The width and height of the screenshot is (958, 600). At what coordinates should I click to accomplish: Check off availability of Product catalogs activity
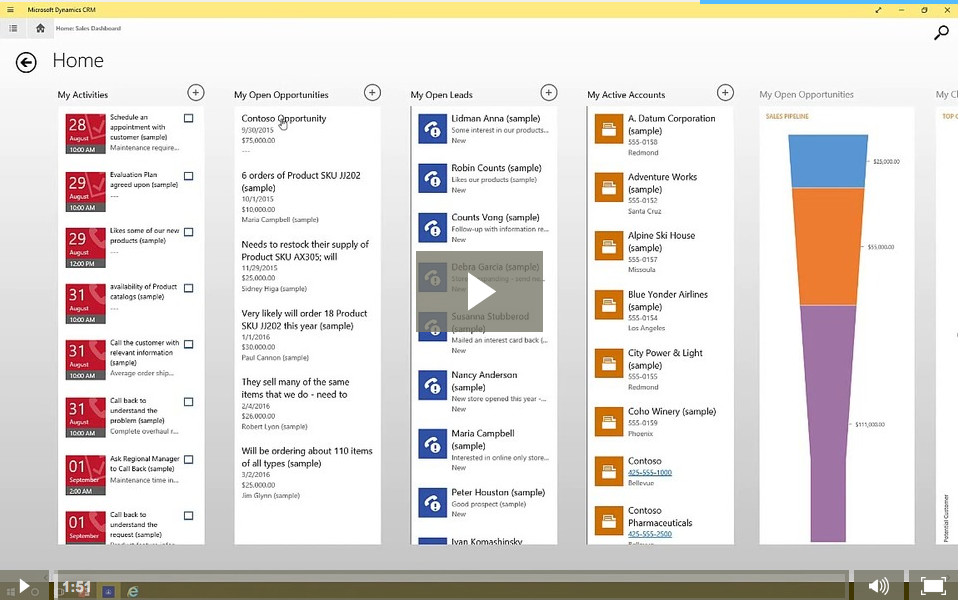(x=189, y=288)
